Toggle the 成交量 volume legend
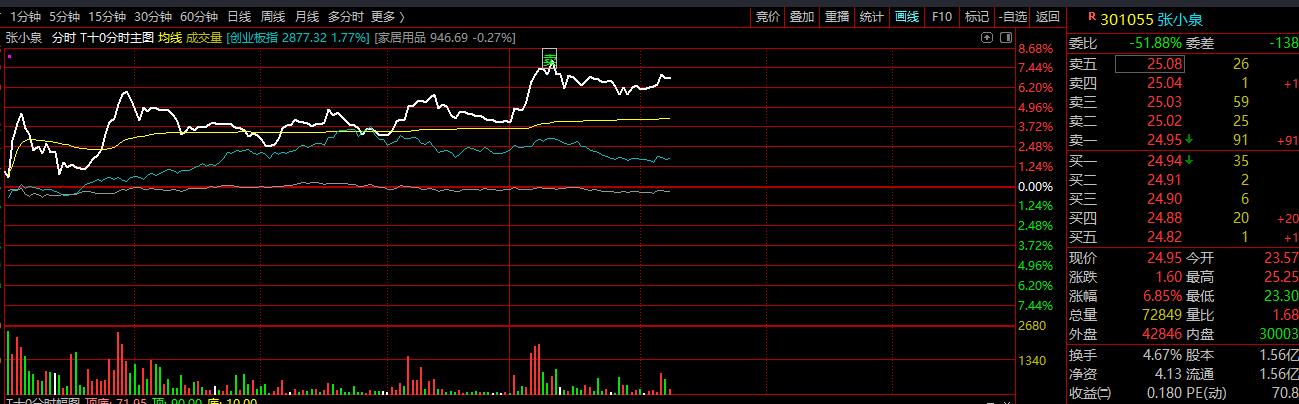Image resolution: width=1299 pixels, height=404 pixels. [x=204, y=37]
